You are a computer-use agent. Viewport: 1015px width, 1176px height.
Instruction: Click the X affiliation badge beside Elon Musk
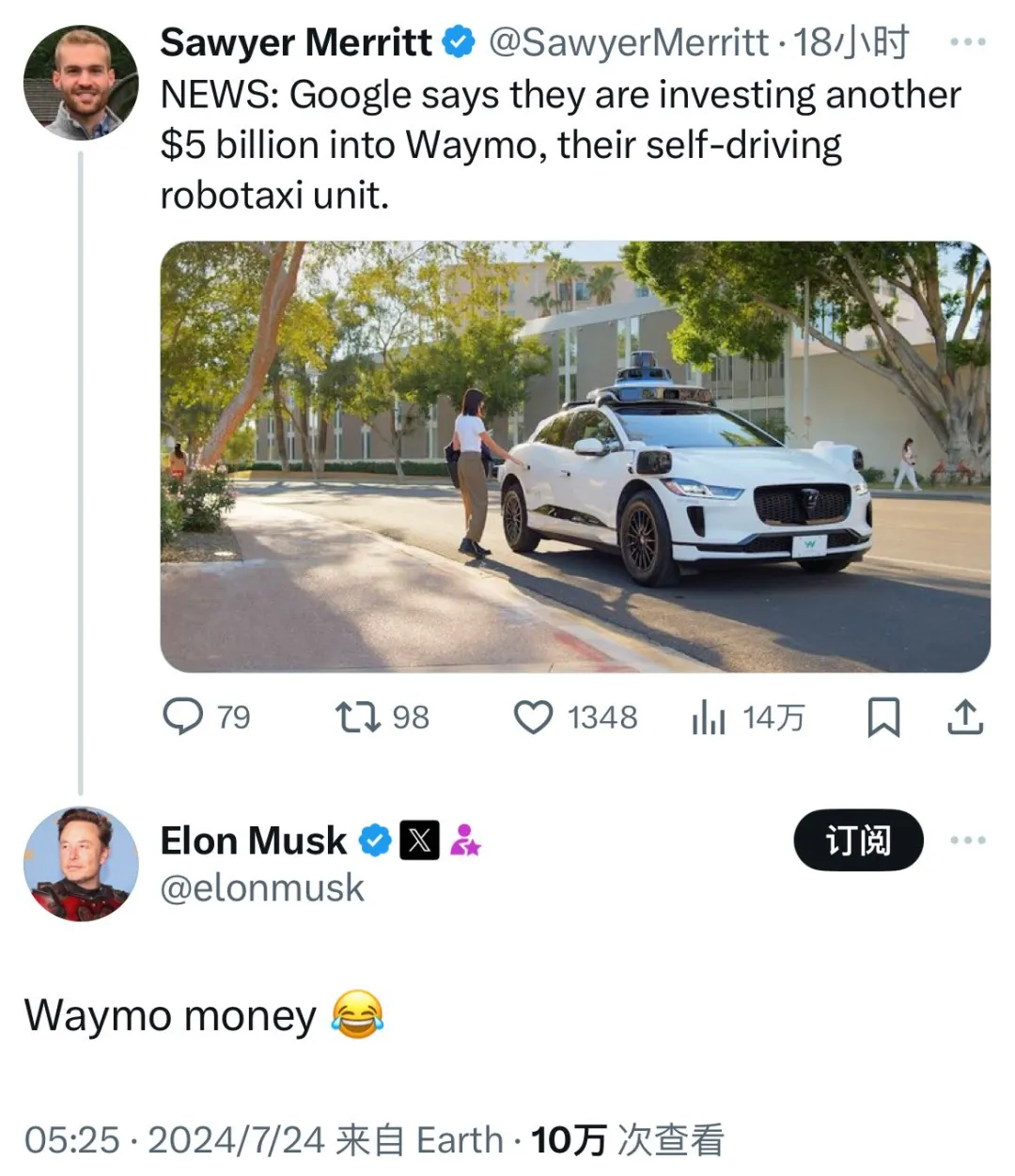point(419,840)
